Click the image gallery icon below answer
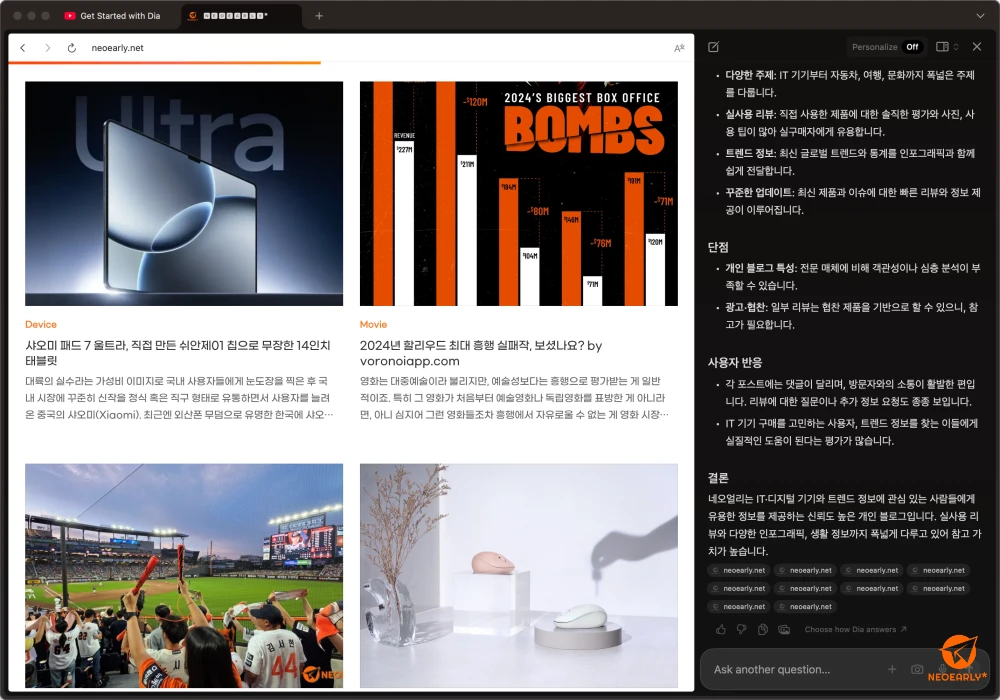Viewport: 1000px width, 700px height. 784,629
